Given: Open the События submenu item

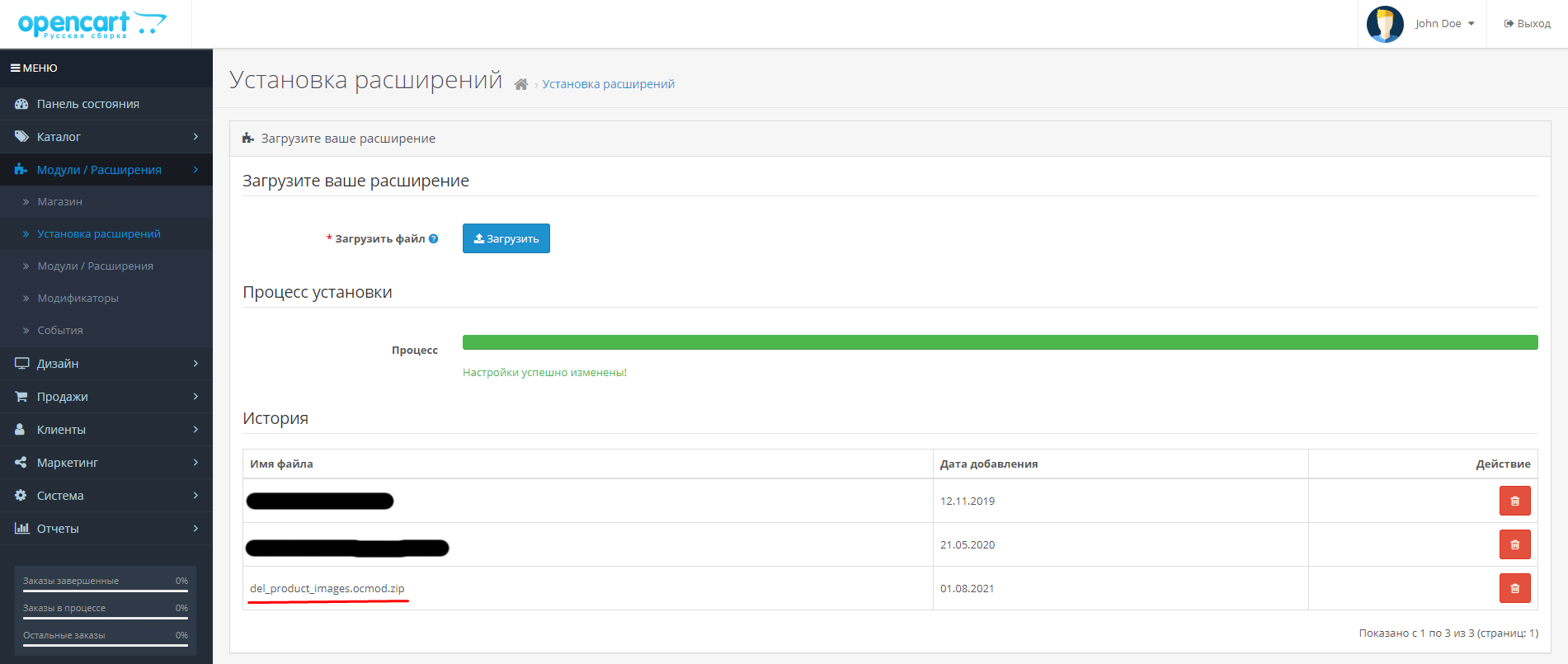Looking at the screenshot, I should [x=60, y=331].
